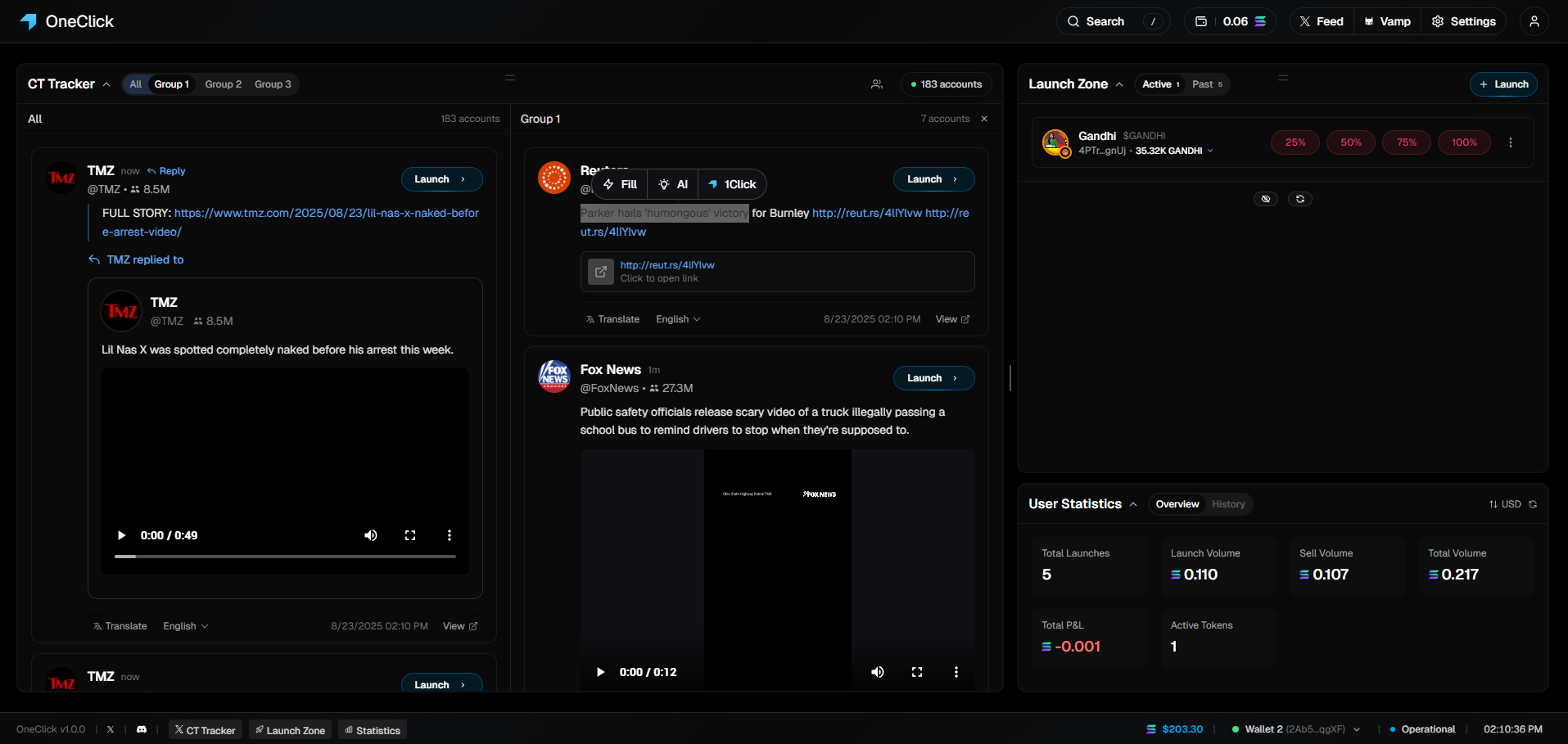This screenshot has width=1568, height=744.
Task: Click Launch on the Reuters post
Action: (x=933, y=179)
